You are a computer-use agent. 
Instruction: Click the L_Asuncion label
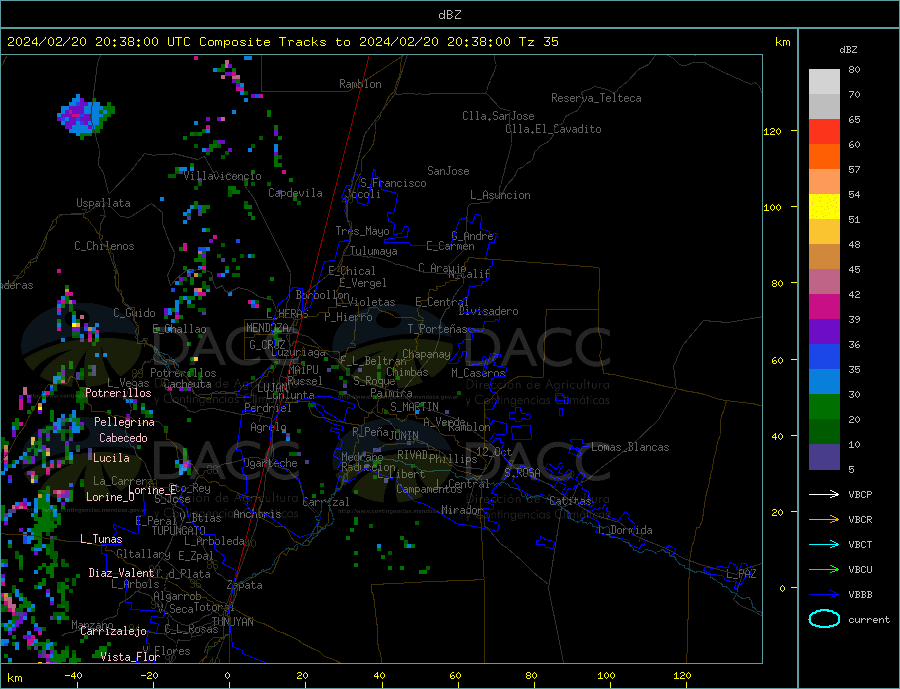(501, 195)
